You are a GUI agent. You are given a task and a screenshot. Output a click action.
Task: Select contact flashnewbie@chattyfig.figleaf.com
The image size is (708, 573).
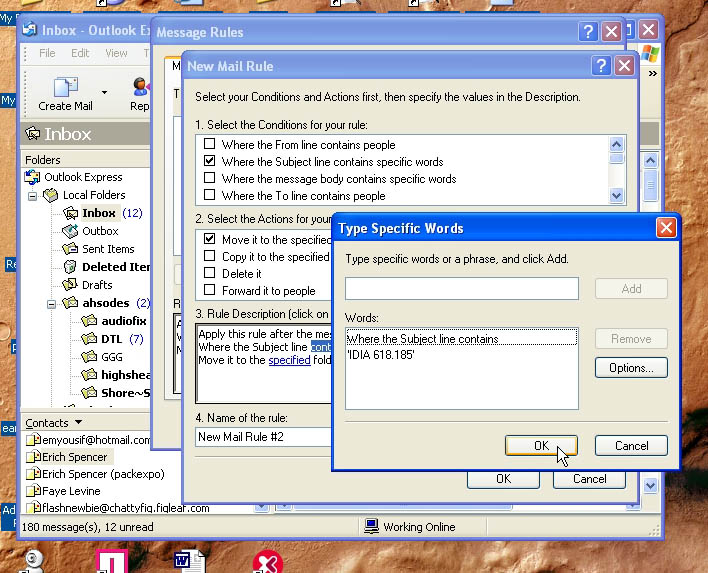[x=117, y=508]
